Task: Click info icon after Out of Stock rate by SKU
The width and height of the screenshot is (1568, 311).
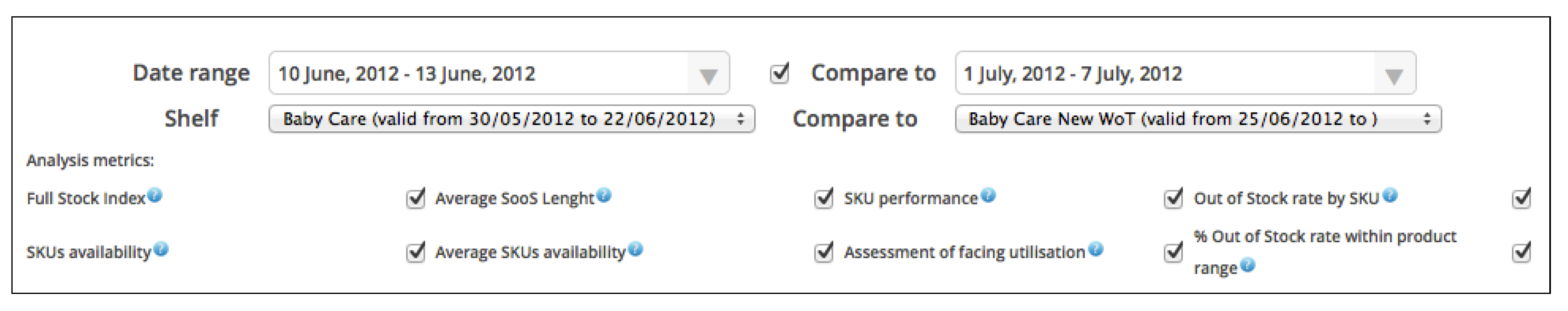Action: [x=1390, y=196]
